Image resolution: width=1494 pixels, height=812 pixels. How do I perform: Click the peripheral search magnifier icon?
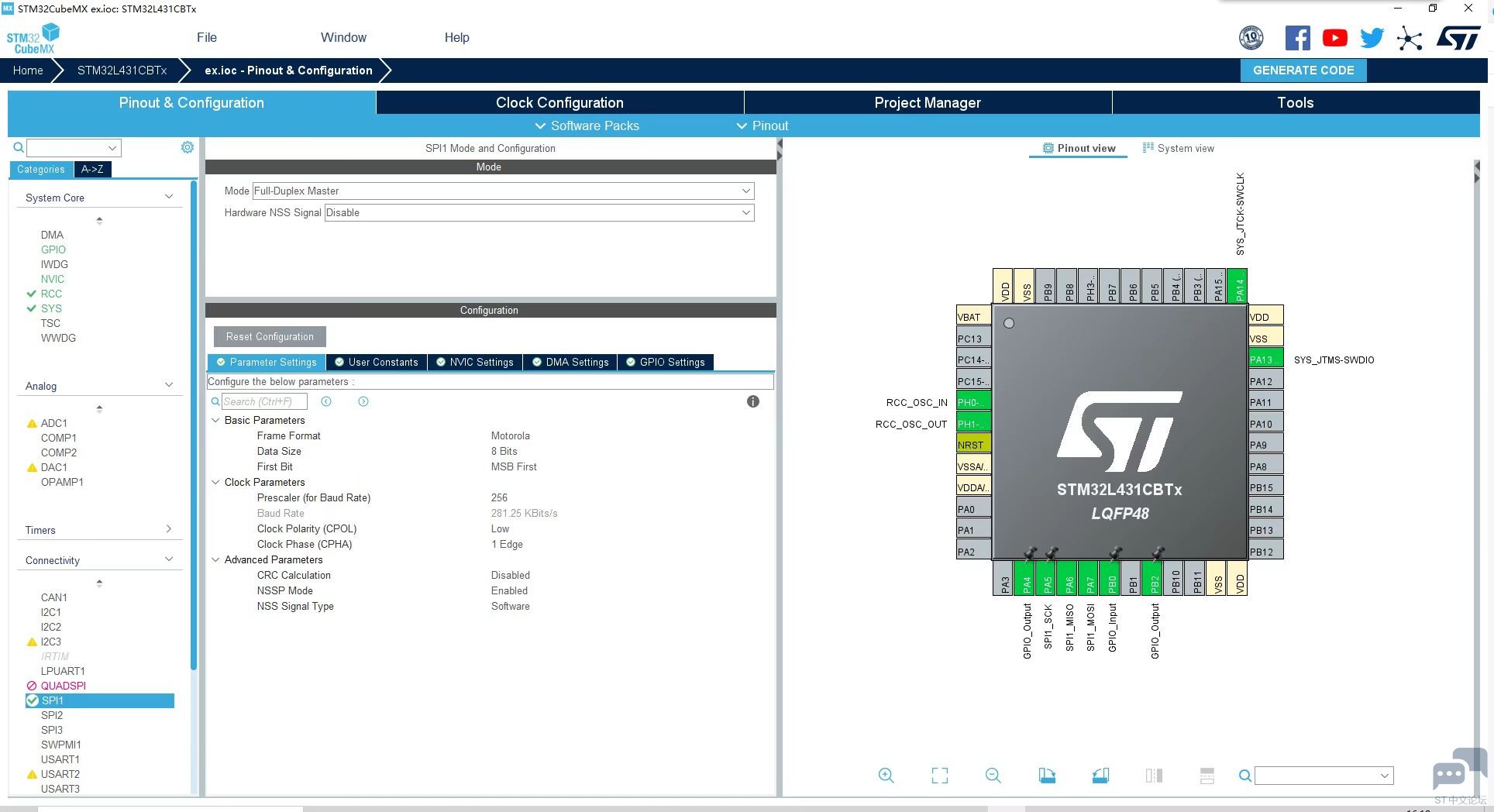pos(19,147)
